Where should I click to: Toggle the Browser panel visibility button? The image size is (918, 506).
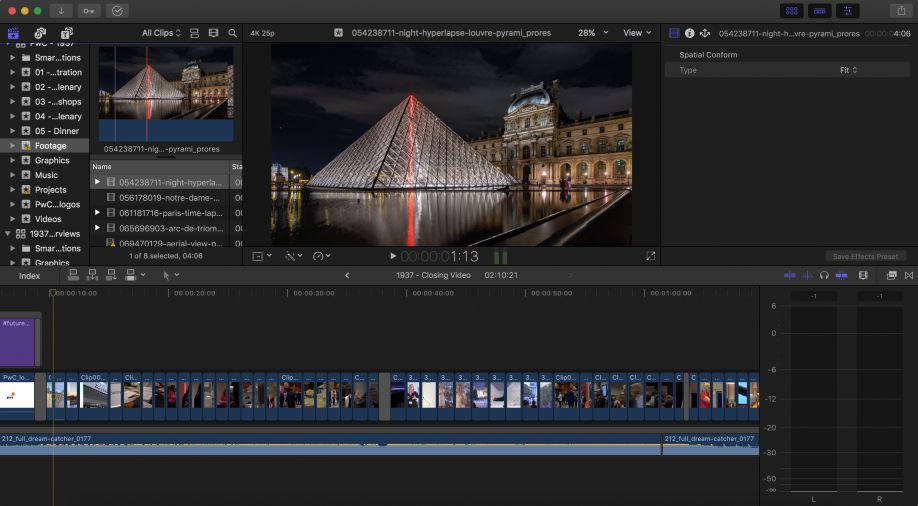(x=792, y=10)
